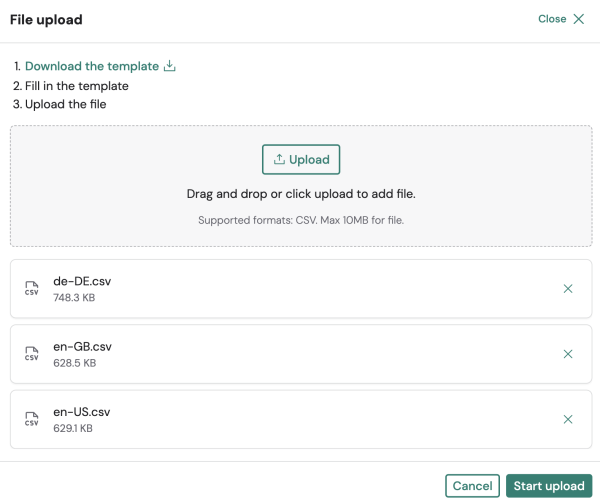Click the upload arrow icon in Upload button
Image resolution: width=600 pixels, height=503 pixels.
(279, 160)
